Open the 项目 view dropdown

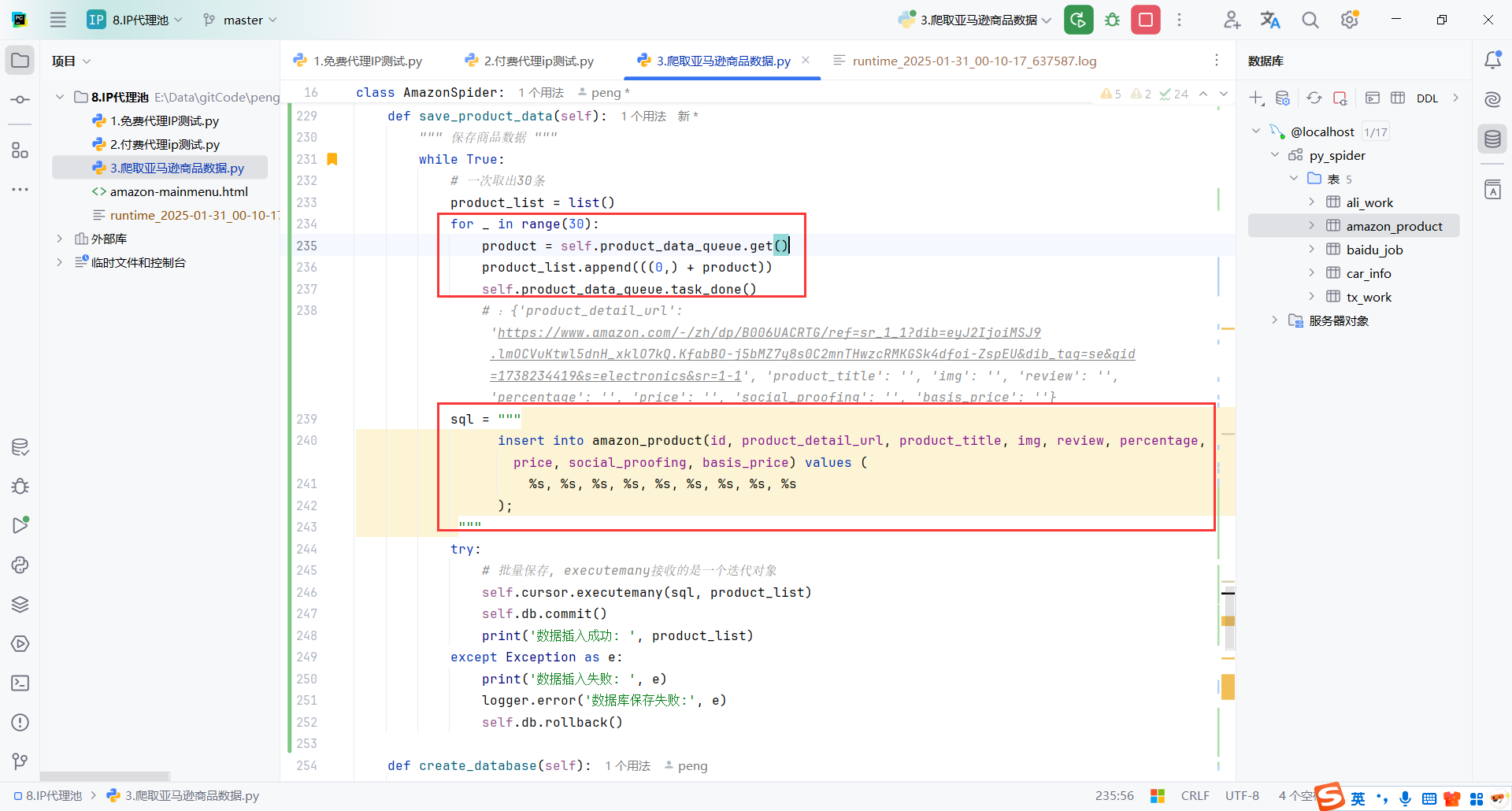click(x=71, y=61)
